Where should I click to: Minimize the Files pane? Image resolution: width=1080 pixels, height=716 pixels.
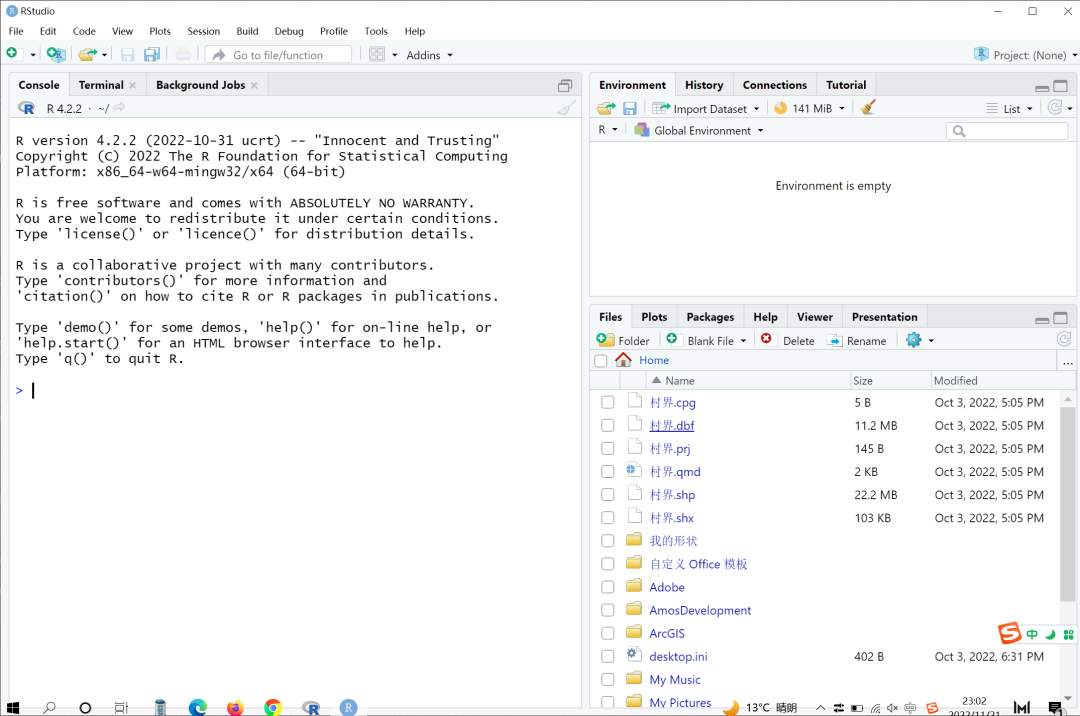coord(1042,319)
